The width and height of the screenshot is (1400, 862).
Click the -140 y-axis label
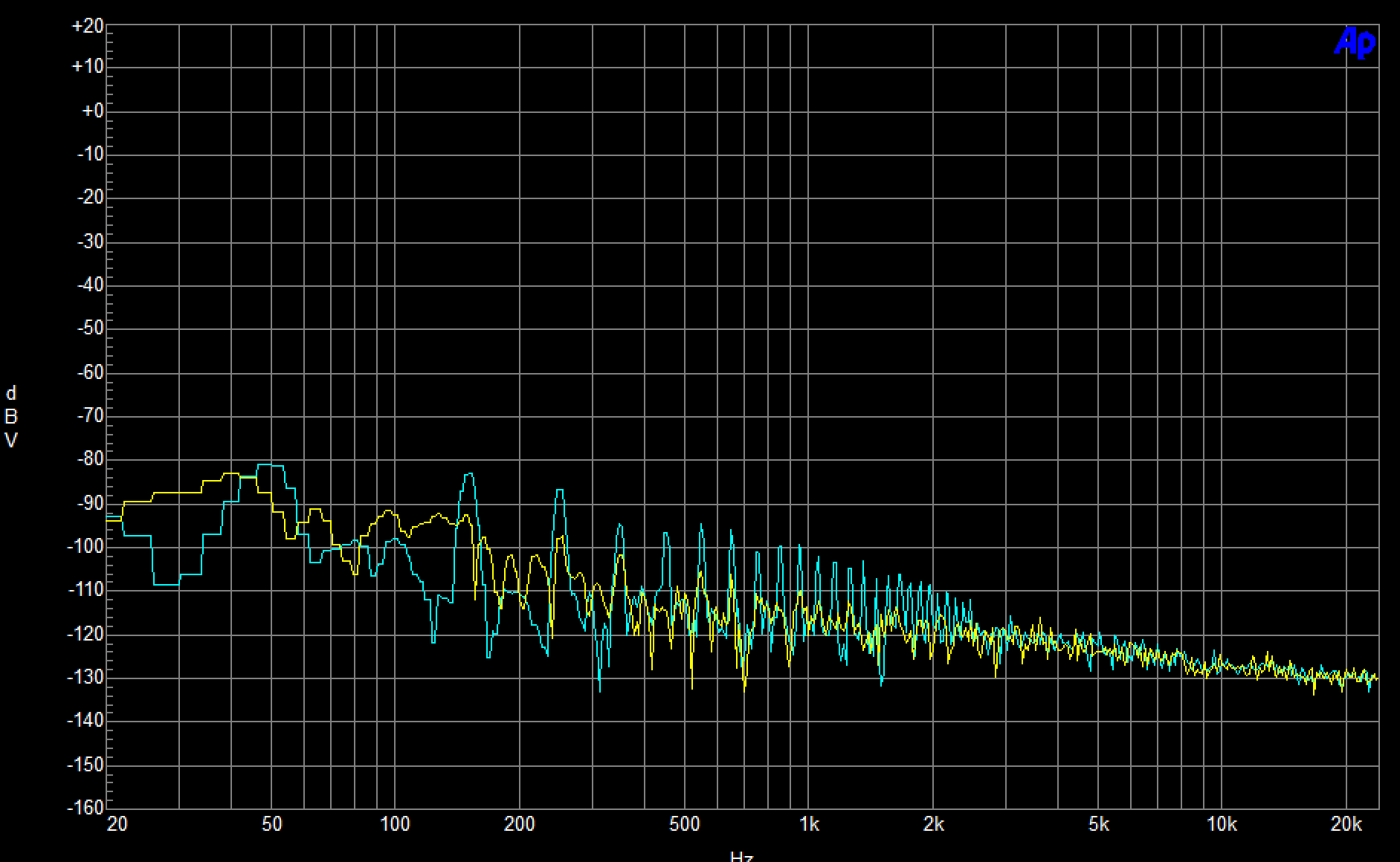pyautogui.click(x=86, y=720)
